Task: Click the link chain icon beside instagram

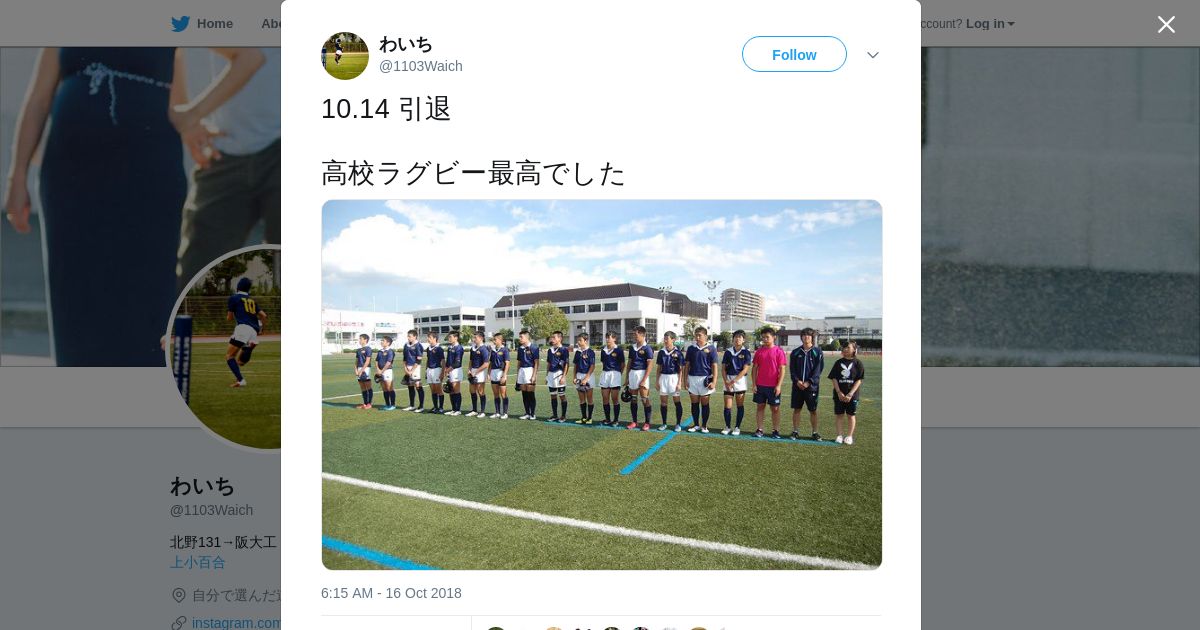Action: 179,623
